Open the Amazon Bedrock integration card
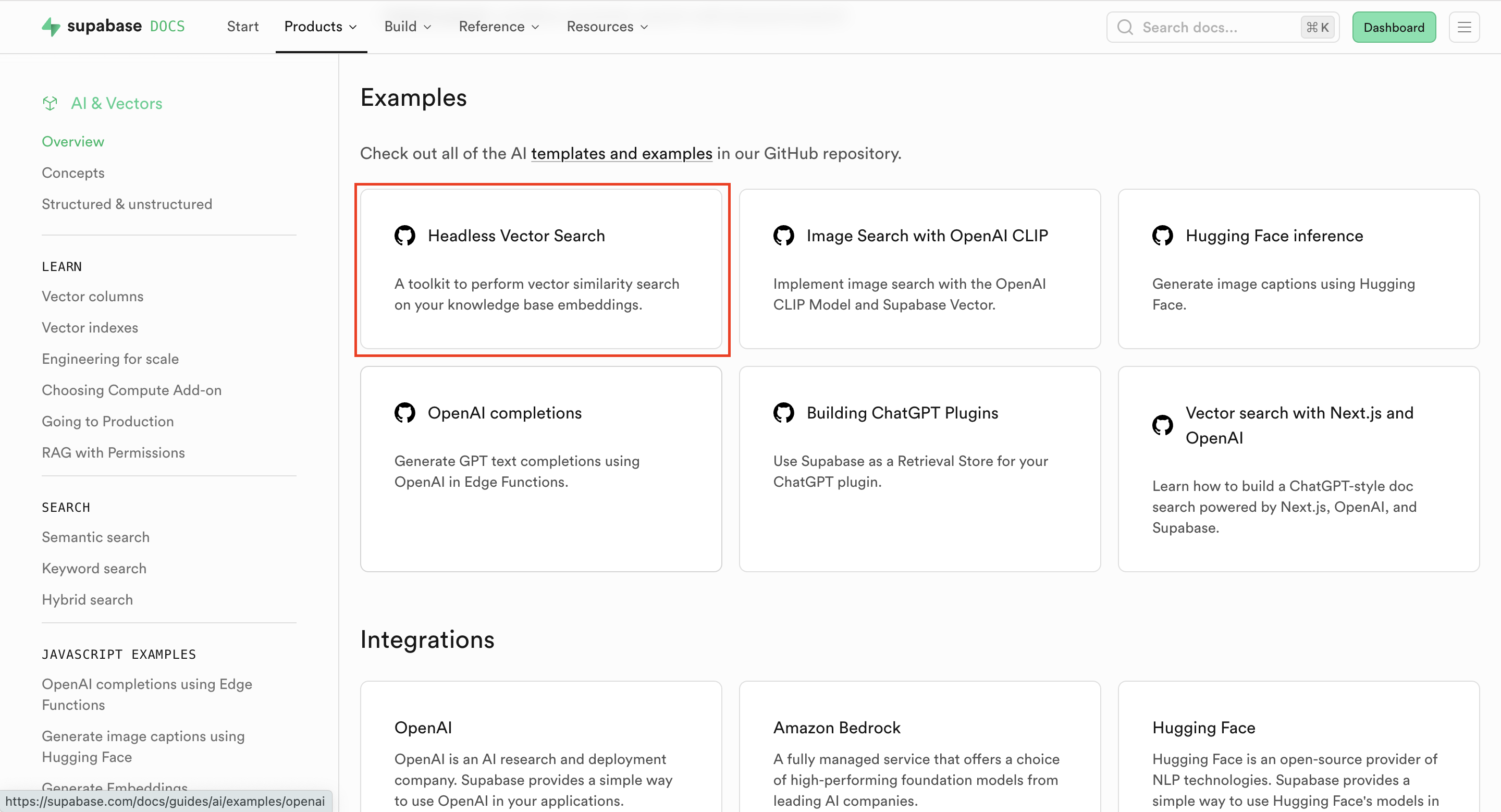Viewport: 1501px width, 812px height. (919, 747)
